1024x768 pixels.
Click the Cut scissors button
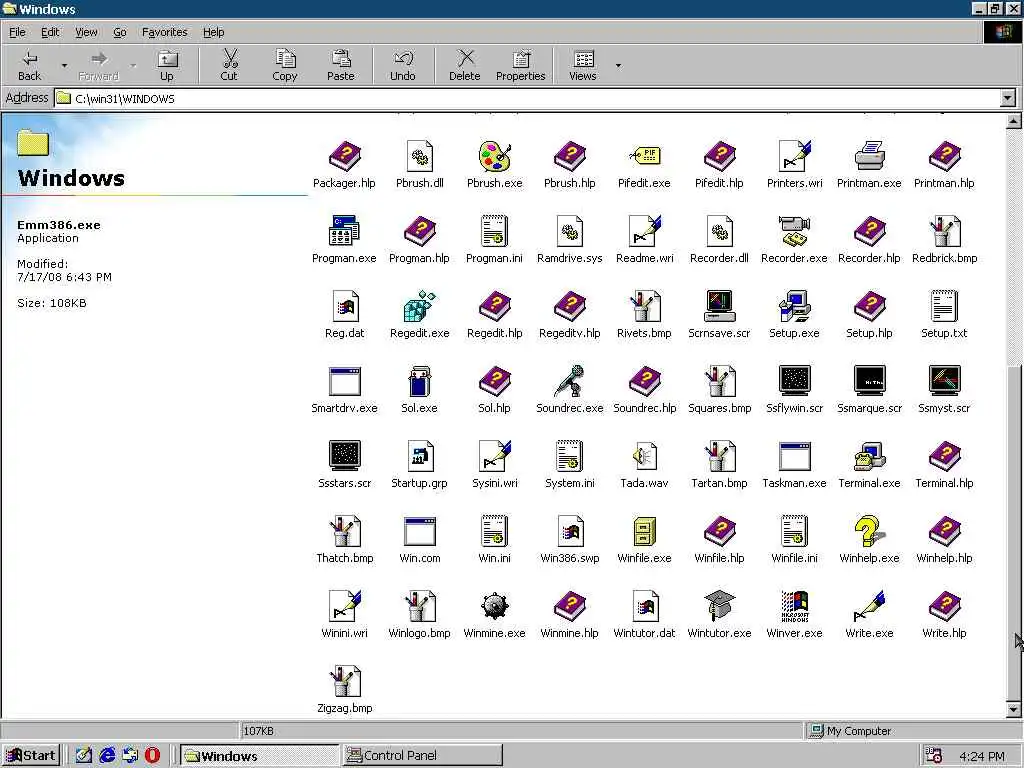point(229,65)
